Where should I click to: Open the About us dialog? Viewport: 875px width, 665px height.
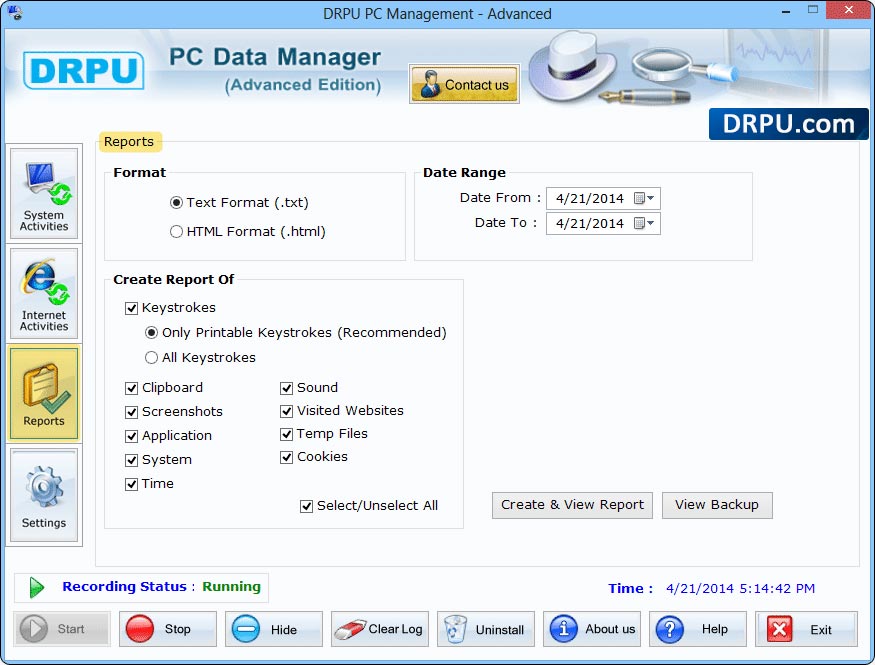click(592, 629)
